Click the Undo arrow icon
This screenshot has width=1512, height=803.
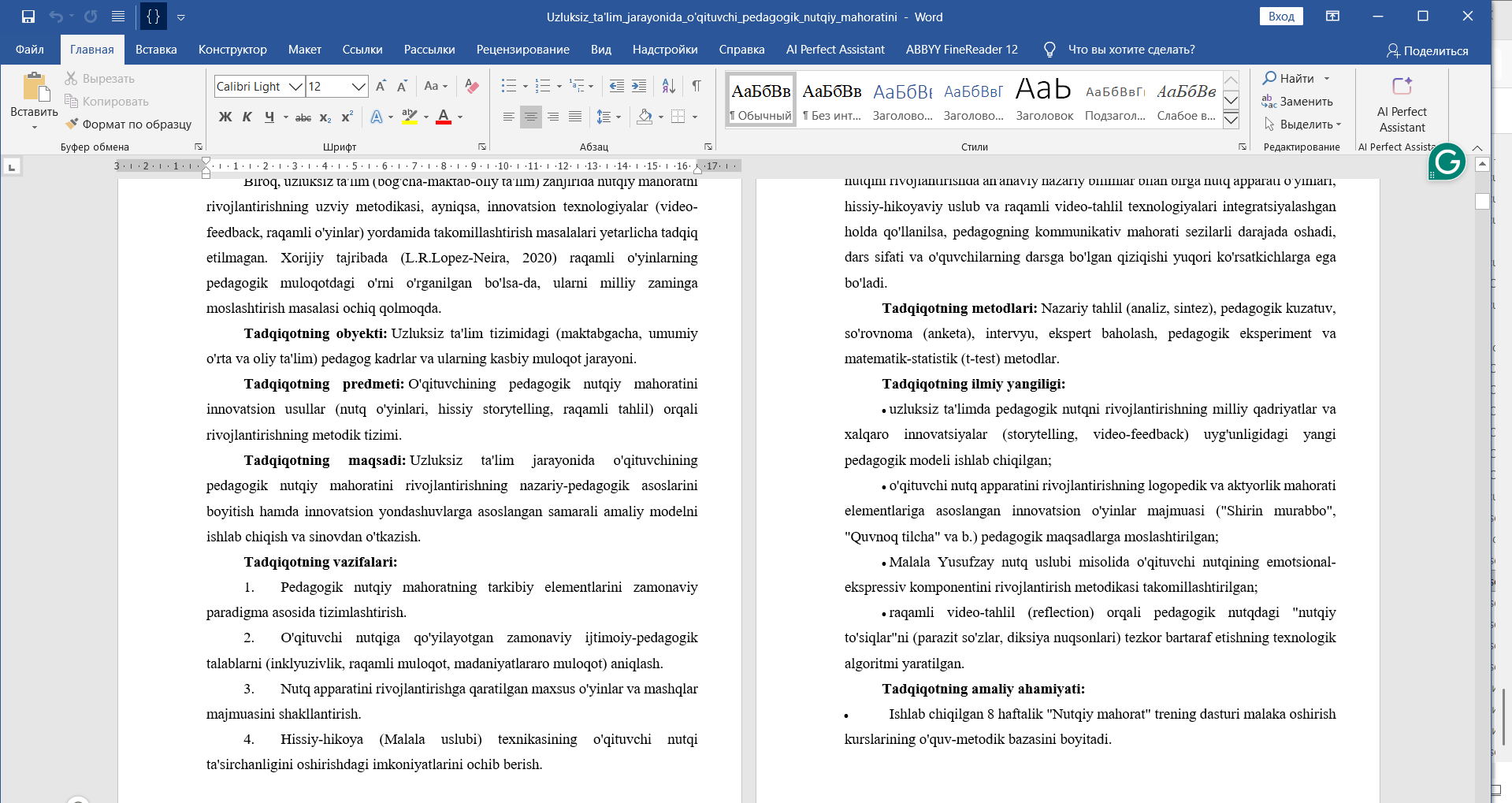click(55, 17)
